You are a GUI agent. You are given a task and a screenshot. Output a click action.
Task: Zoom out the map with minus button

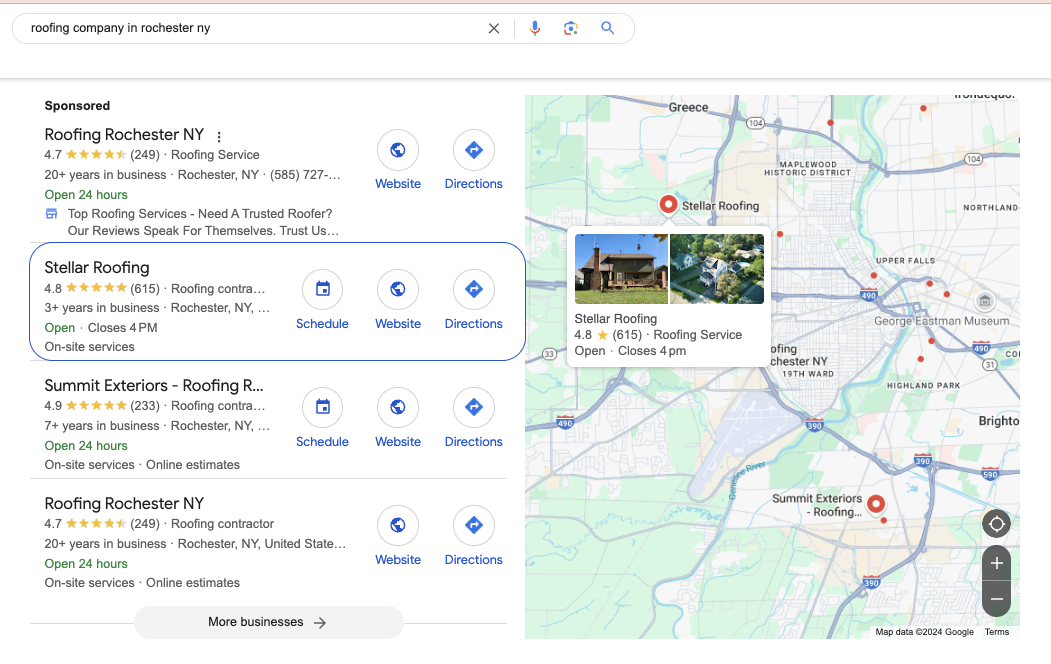(x=997, y=599)
